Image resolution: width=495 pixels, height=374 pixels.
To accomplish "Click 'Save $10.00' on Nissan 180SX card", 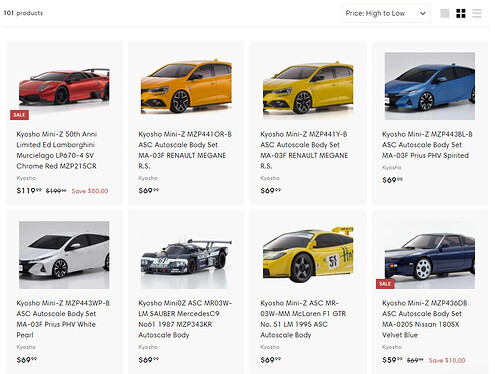I will pos(447,360).
